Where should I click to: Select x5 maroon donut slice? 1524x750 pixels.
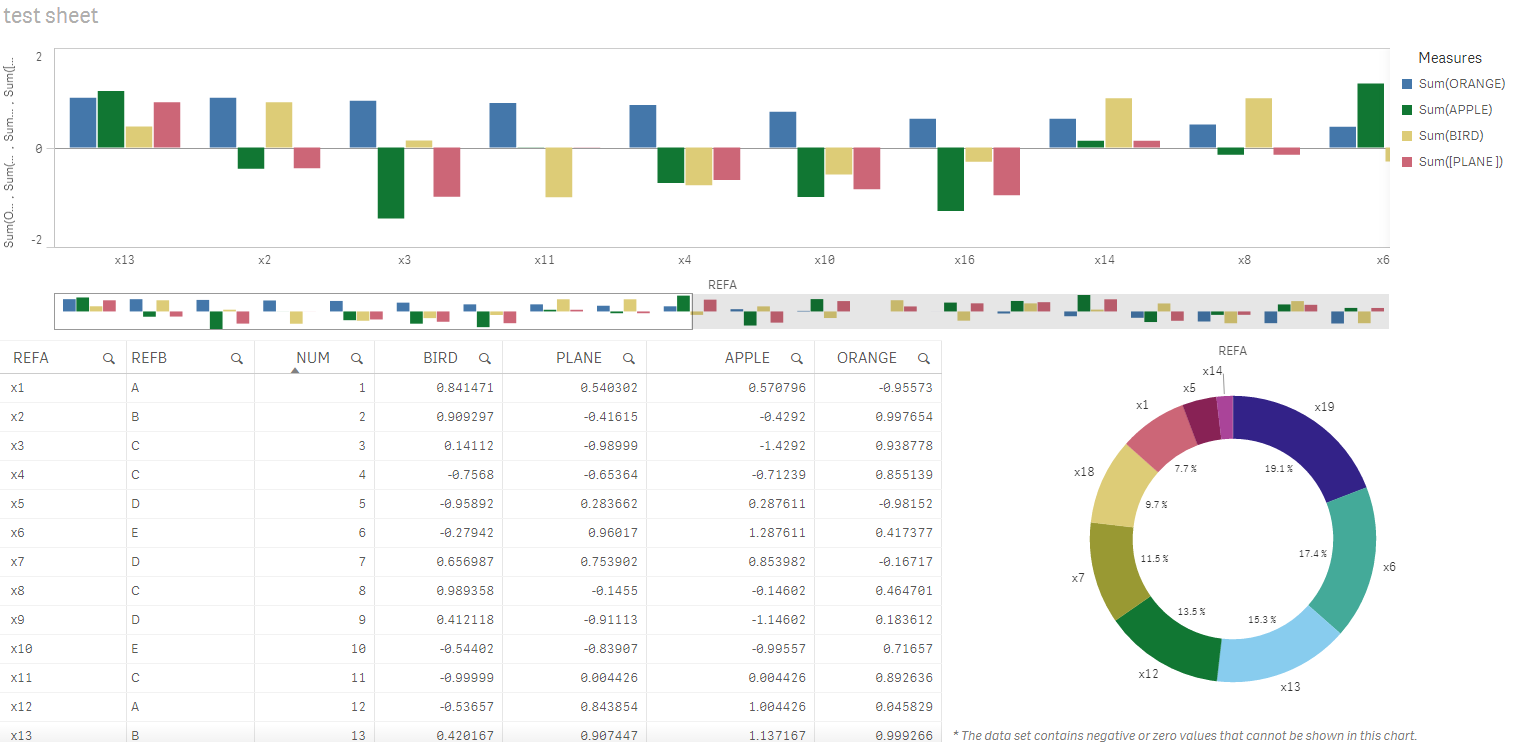pyautogui.click(x=1203, y=420)
